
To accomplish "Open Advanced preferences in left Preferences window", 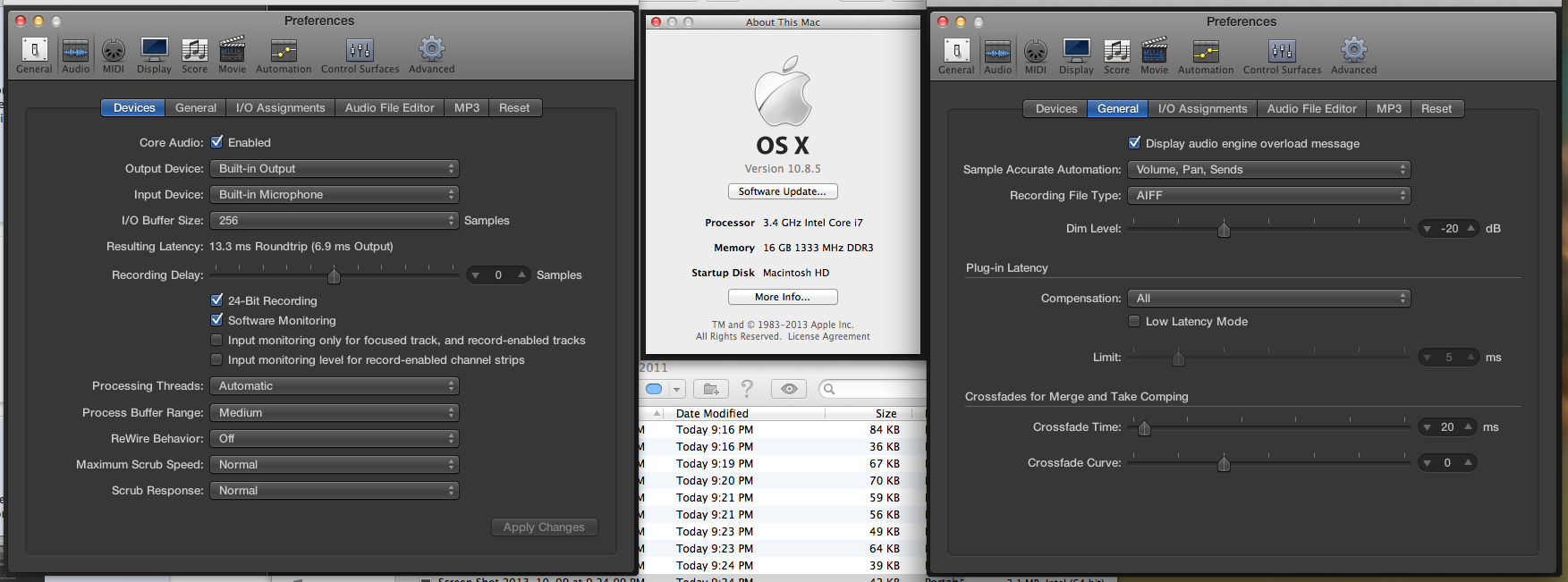I will pyautogui.click(x=432, y=55).
